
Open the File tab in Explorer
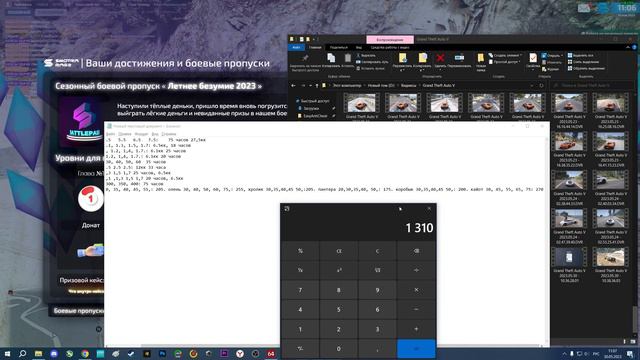[x=296, y=47]
